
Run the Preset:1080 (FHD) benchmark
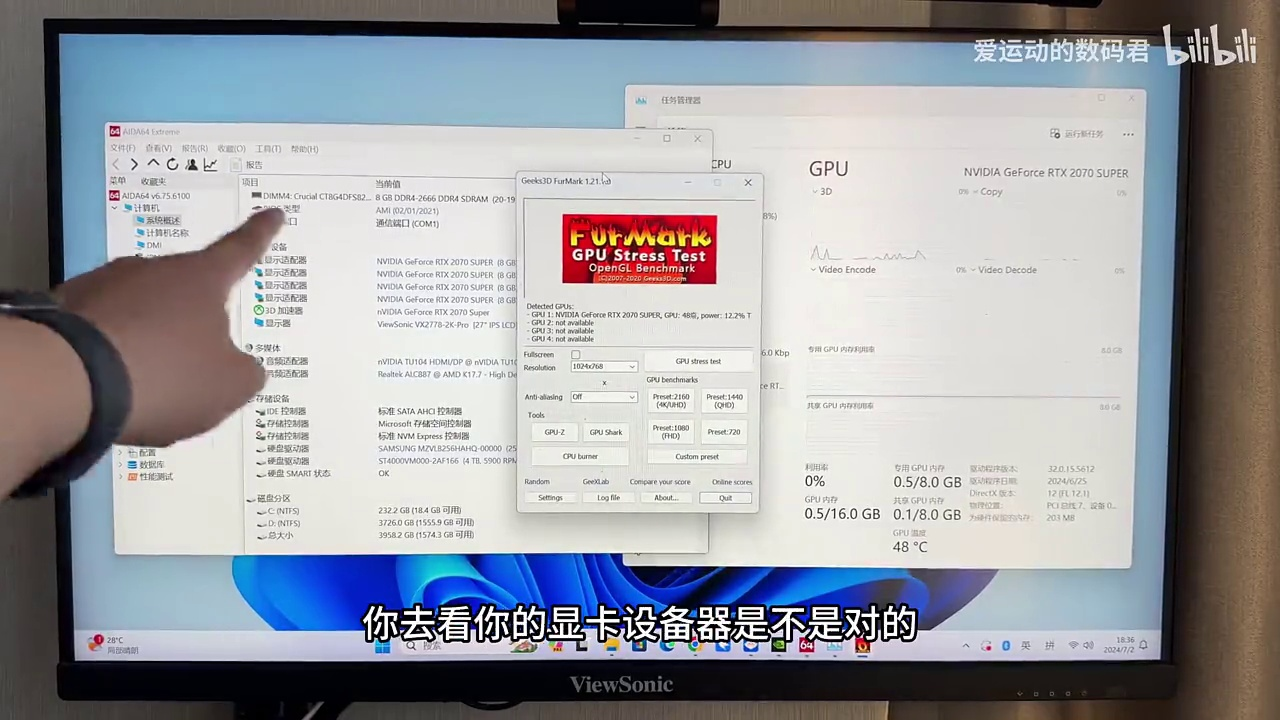pos(671,432)
